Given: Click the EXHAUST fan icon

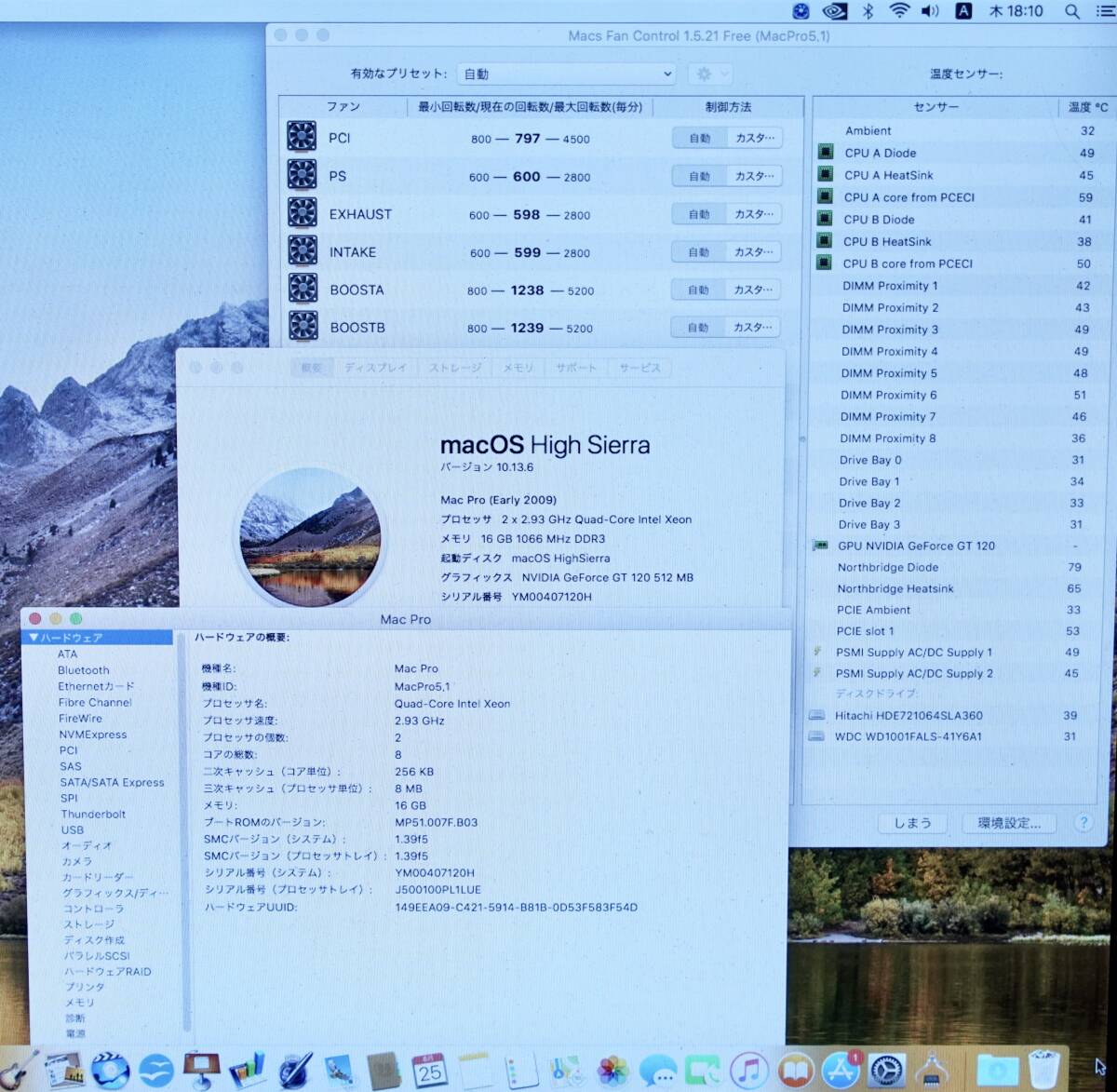Looking at the screenshot, I should coord(302,212).
